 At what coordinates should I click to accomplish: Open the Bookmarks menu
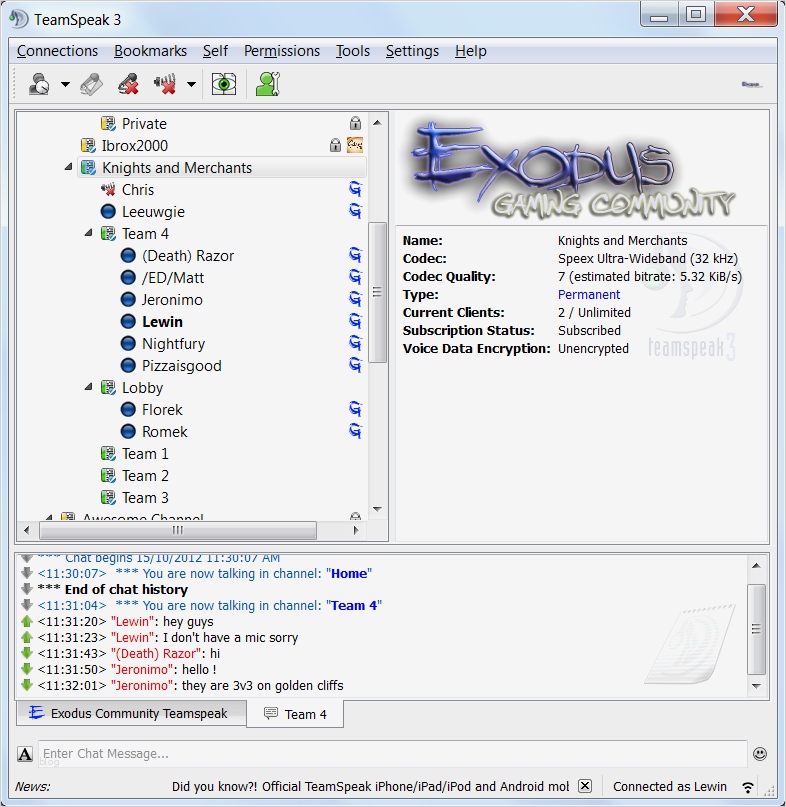coord(150,51)
